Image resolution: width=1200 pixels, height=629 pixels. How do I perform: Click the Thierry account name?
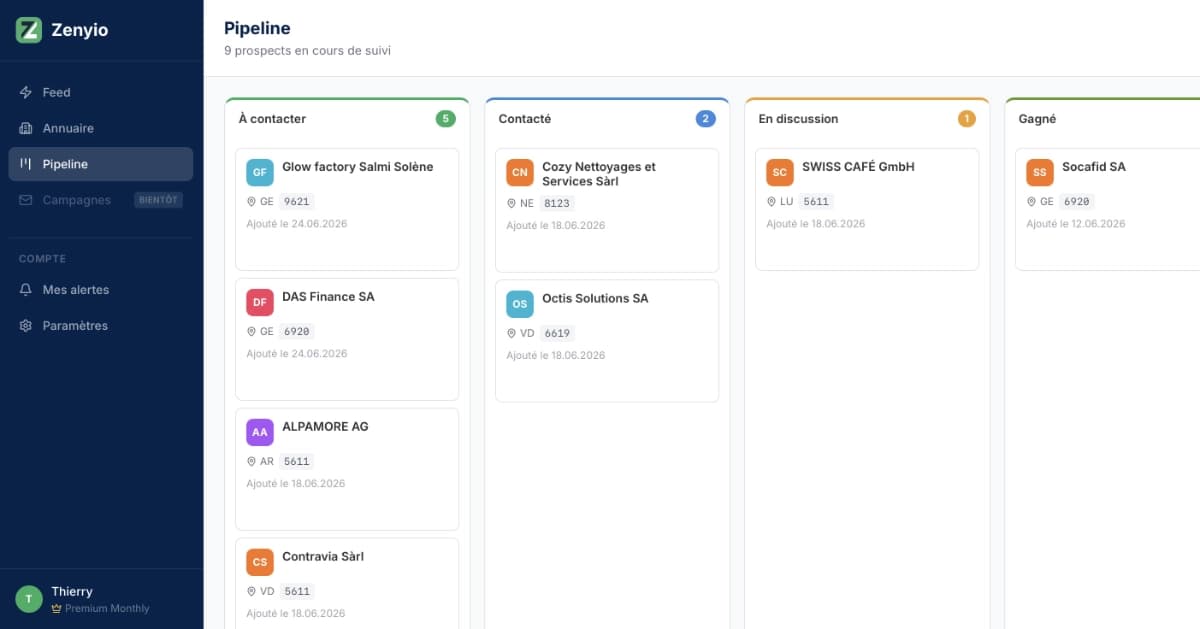71,592
